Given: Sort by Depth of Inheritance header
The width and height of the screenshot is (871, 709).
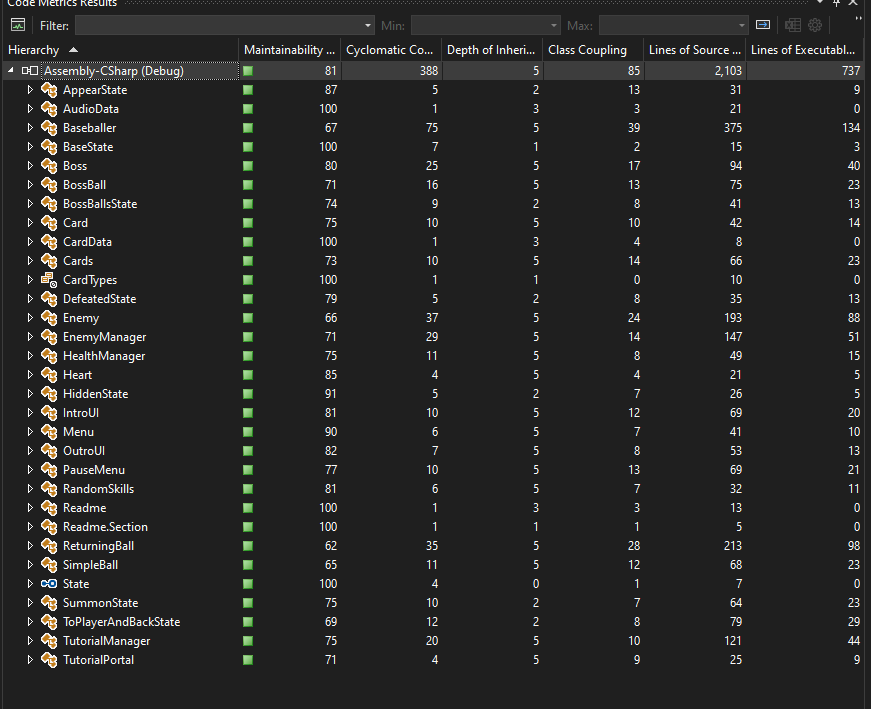Looking at the screenshot, I should pyautogui.click(x=492, y=50).
